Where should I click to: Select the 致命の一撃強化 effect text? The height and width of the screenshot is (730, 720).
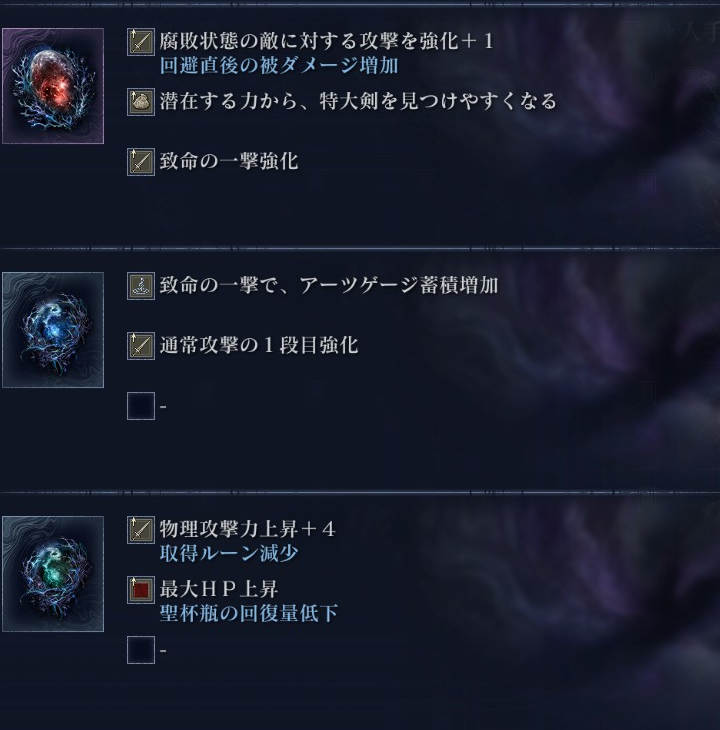(229, 162)
